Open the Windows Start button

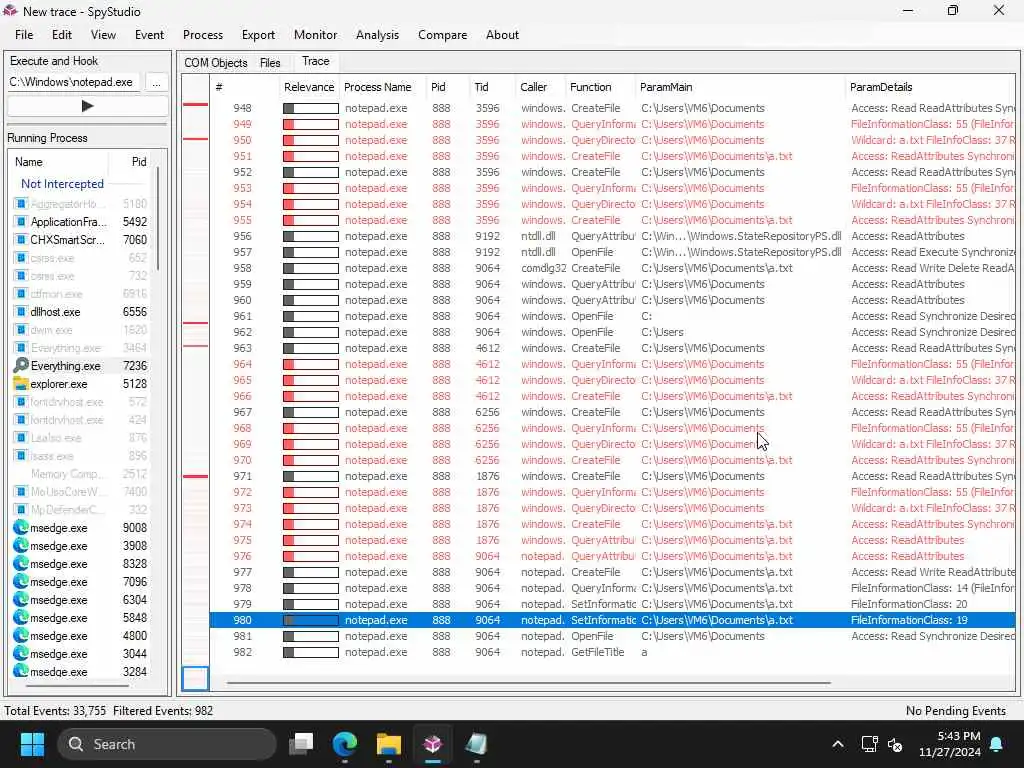pyautogui.click(x=32, y=744)
